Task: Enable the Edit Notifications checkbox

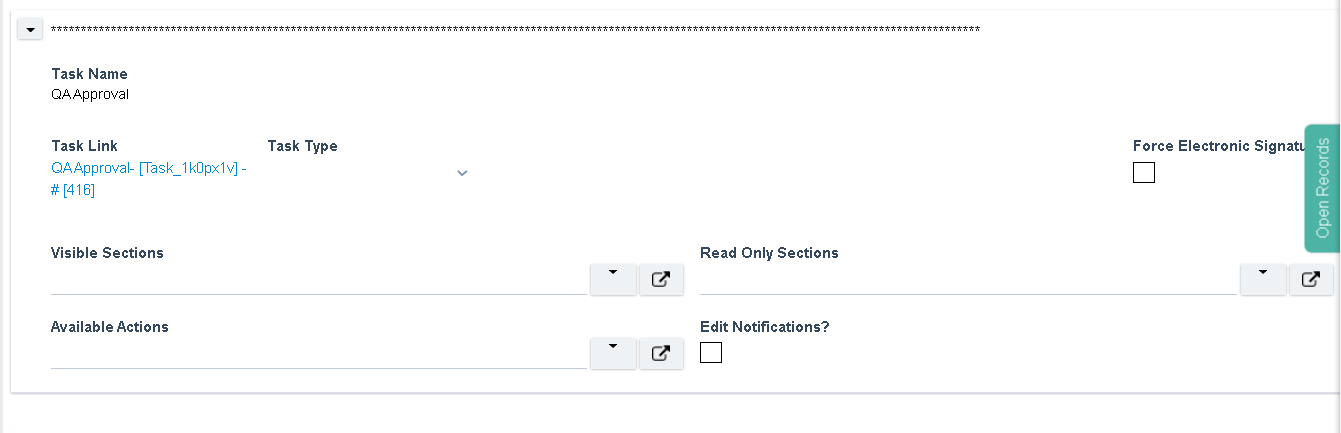Action: pyautogui.click(x=711, y=352)
